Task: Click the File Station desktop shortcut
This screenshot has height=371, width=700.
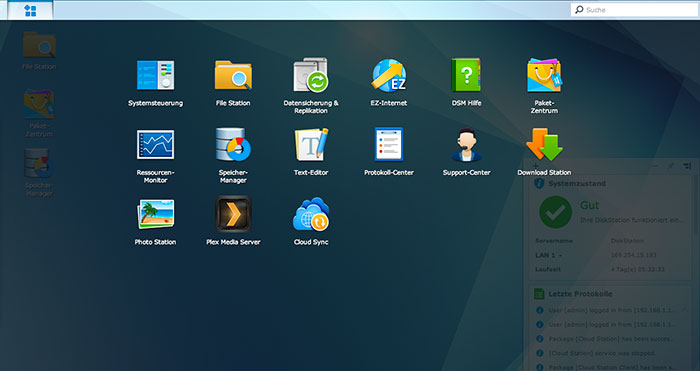Action: point(39,50)
